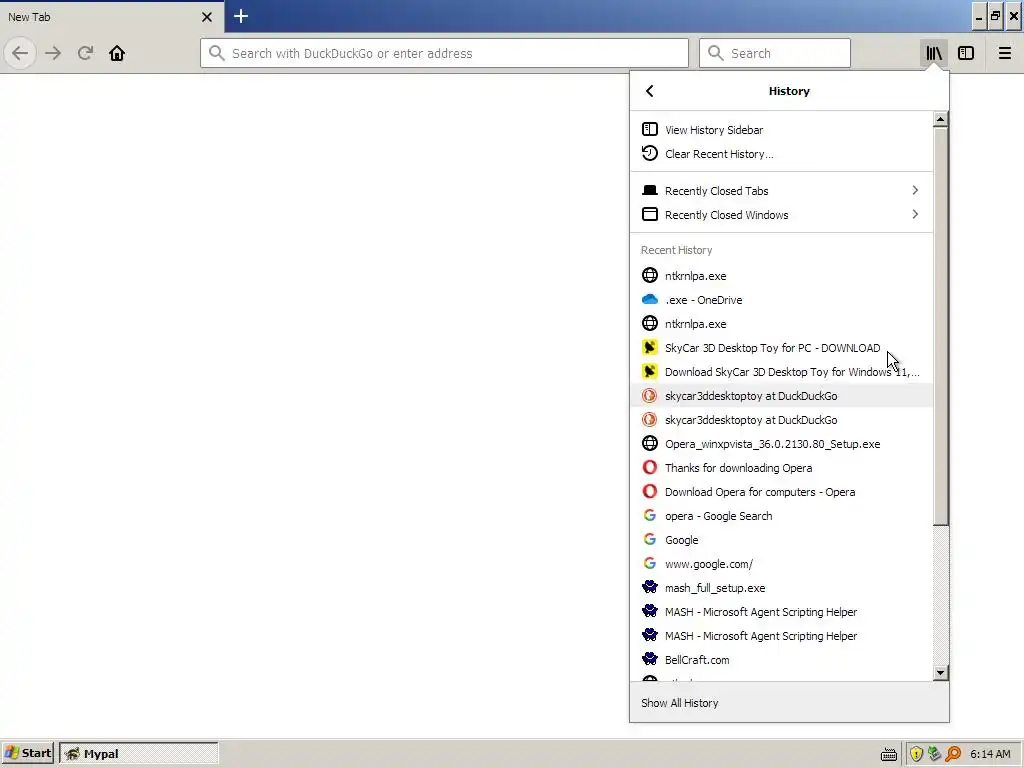Open www.google.com/ history entry

(x=782, y=564)
